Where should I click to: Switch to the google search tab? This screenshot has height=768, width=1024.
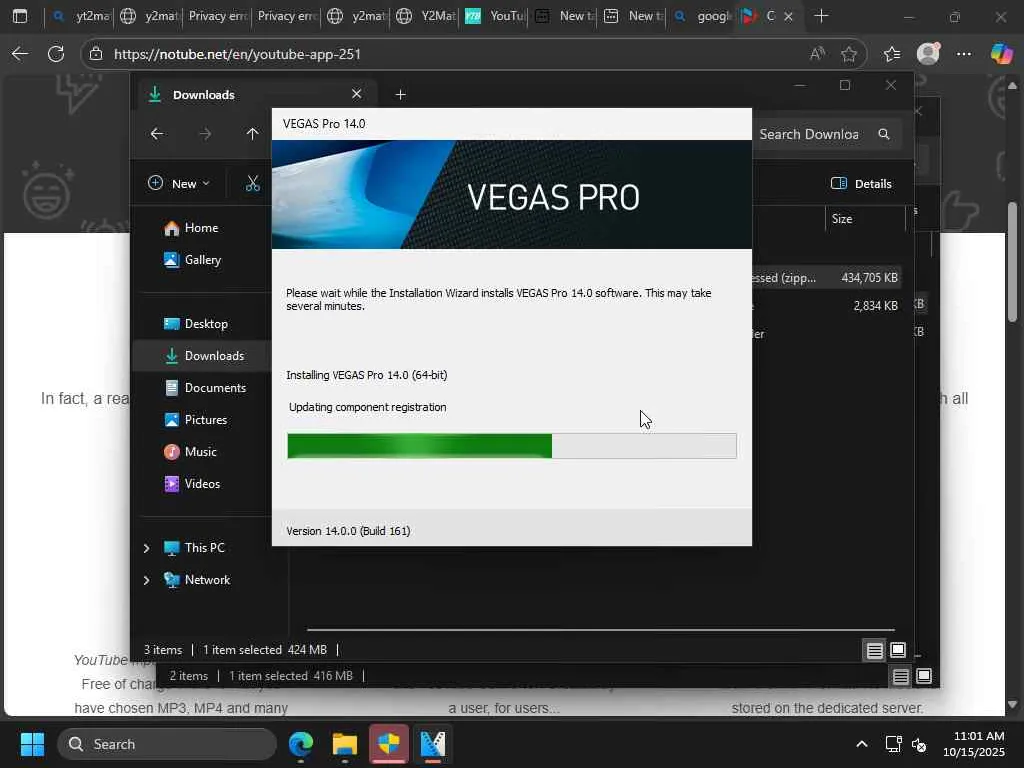[702, 16]
